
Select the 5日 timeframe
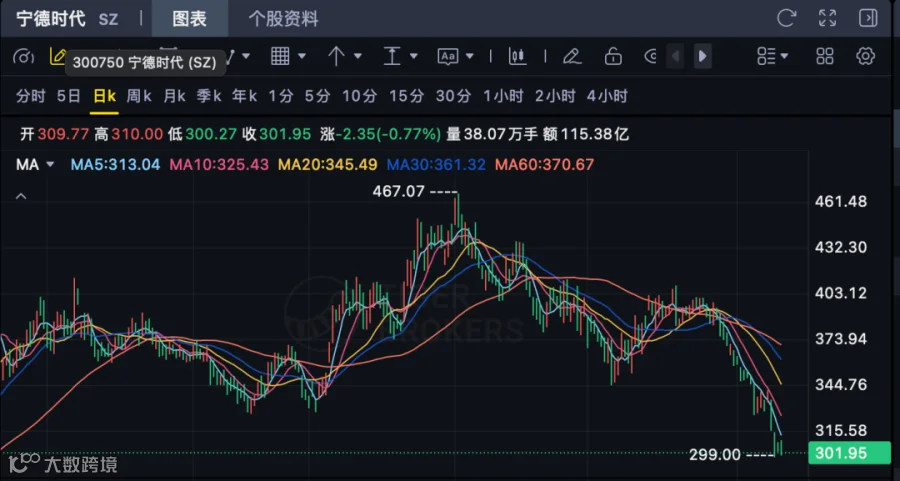[69, 96]
